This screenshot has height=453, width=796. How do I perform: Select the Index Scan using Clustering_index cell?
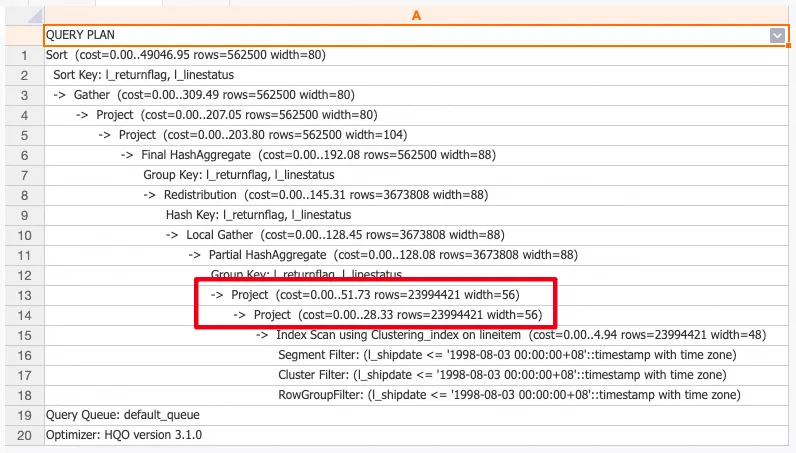416,335
